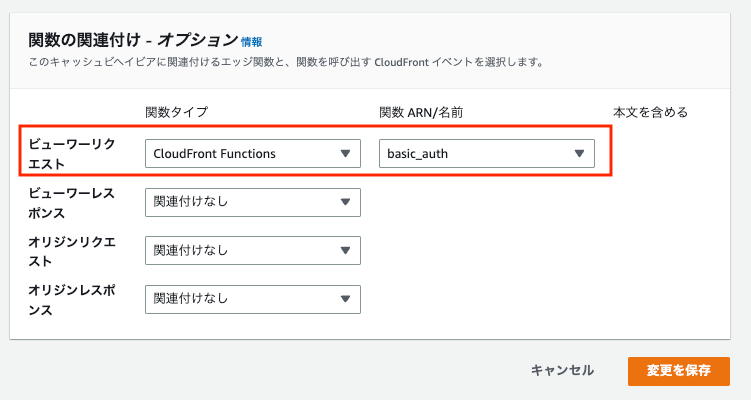Viewport: 751px width, 400px height.
Task: Expand the オリジンリクエスト function type dropdown
Action: tap(253, 251)
